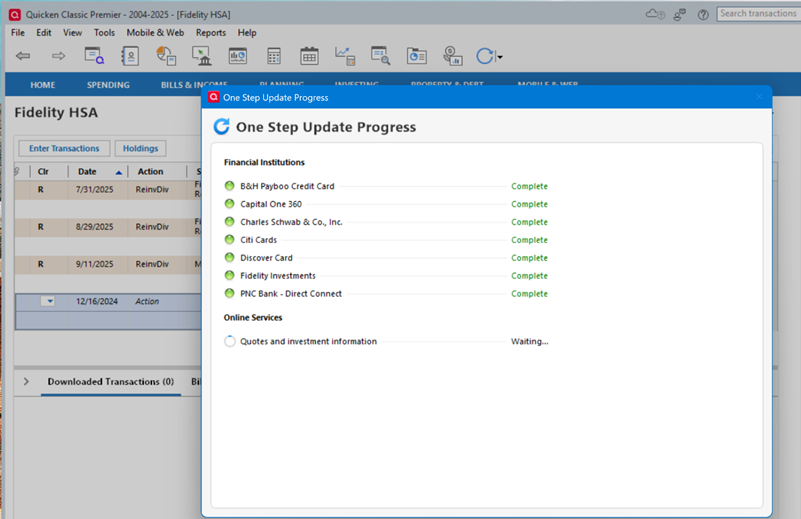801x519 pixels.
Task: Open the Calculator toolbar icon
Action: 274,56
